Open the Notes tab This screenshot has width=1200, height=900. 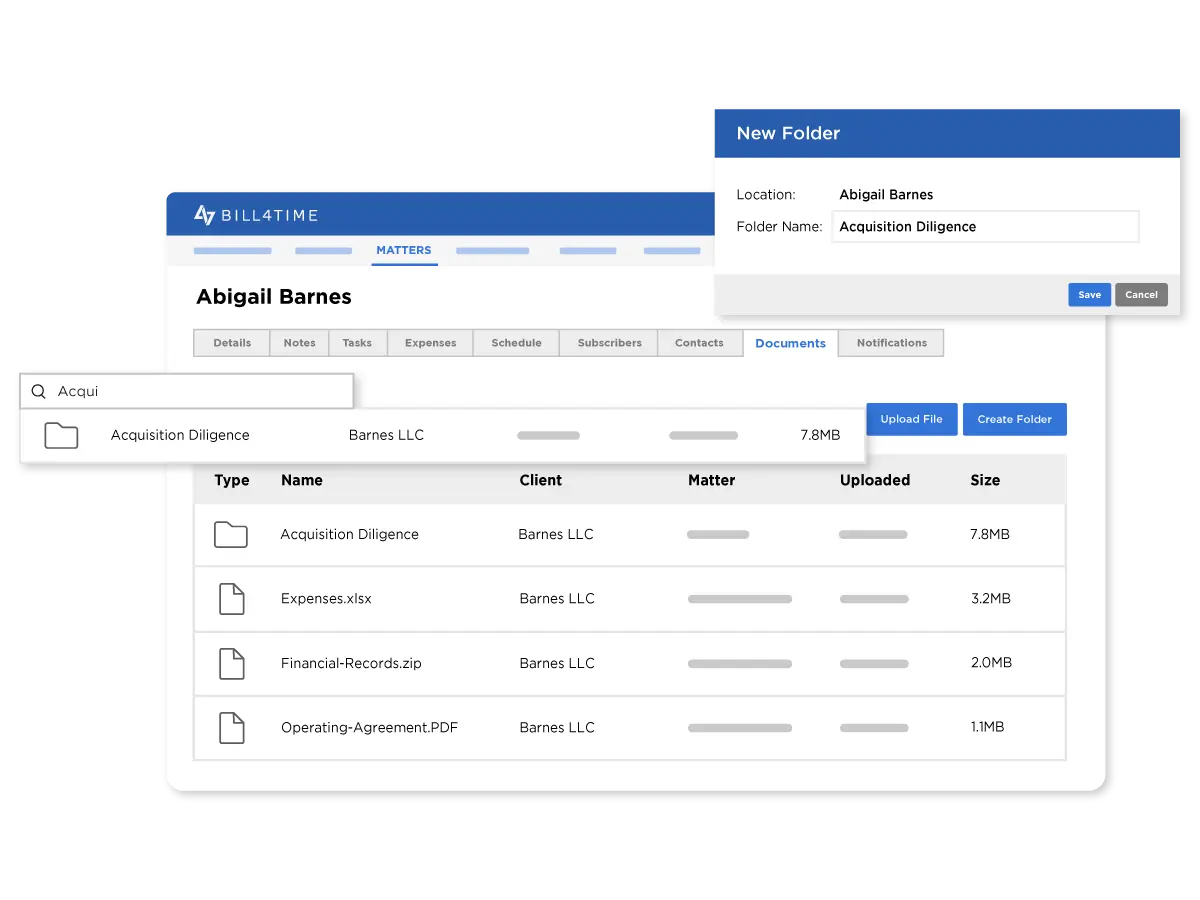click(x=299, y=343)
